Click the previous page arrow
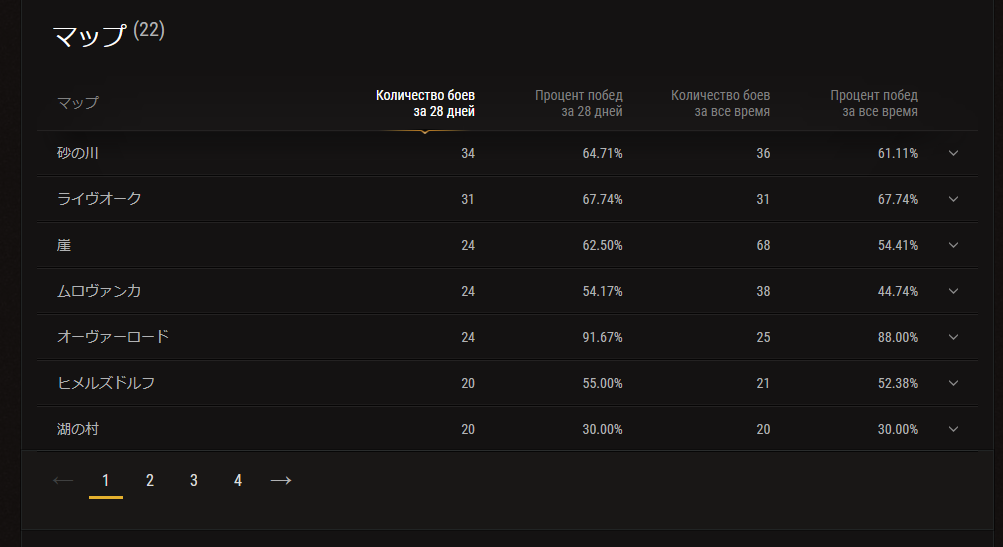The image size is (1003, 547). click(63, 480)
